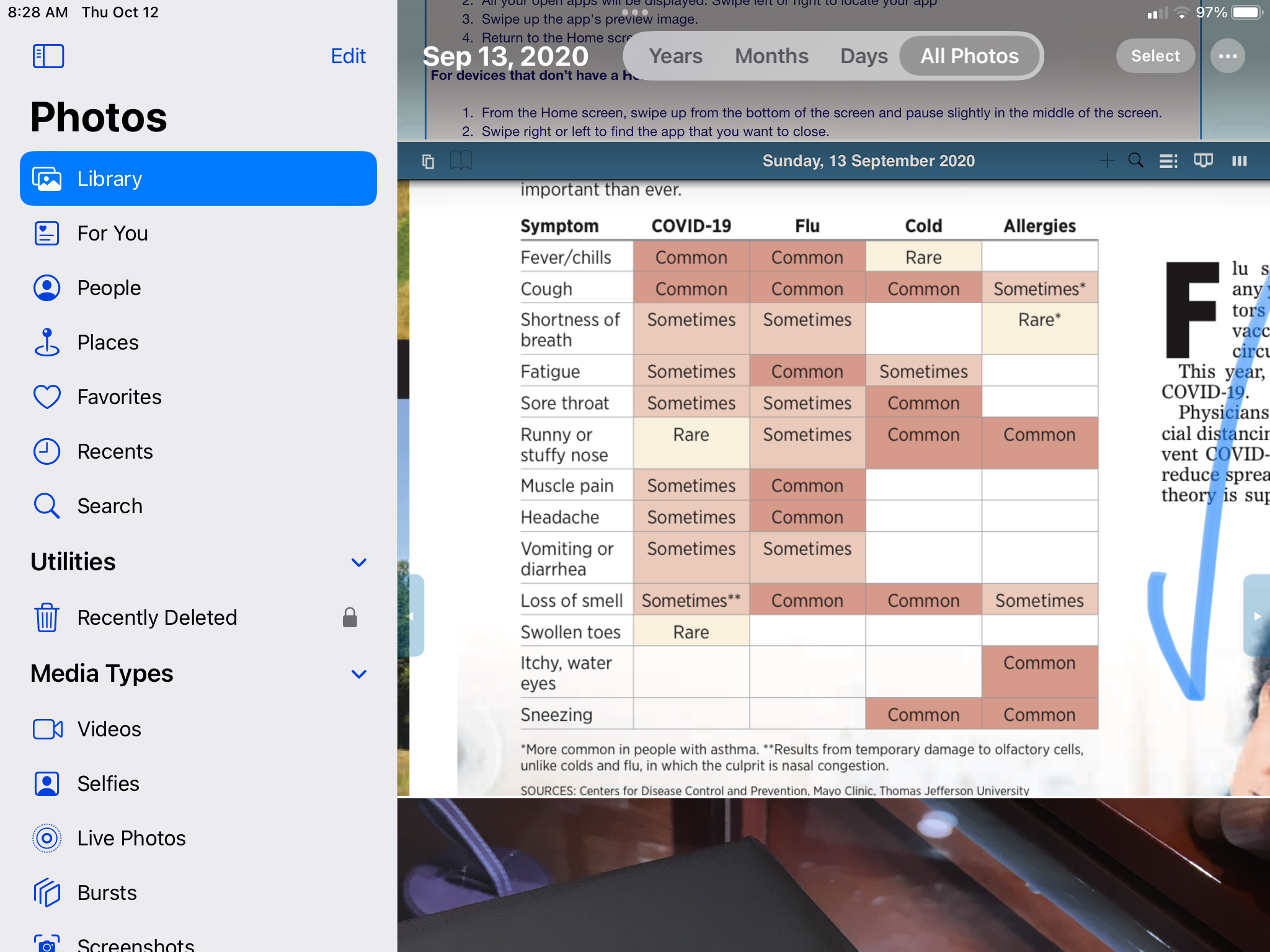The image size is (1270, 952).
Task: Show Favorites photos
Action: pyautogui.click(x=119, y=397)
